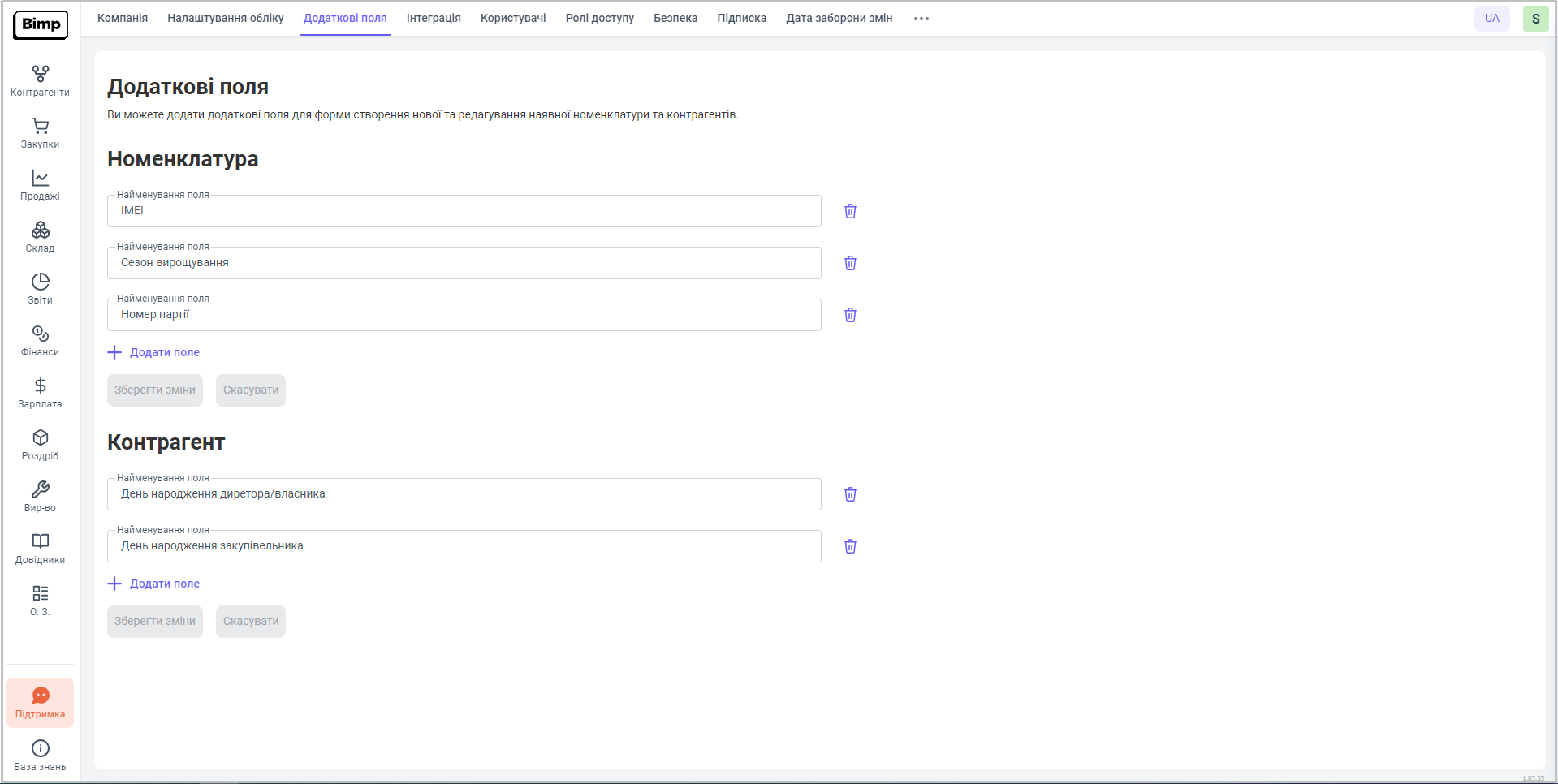Open the UA language selector

pos(1491,19)
